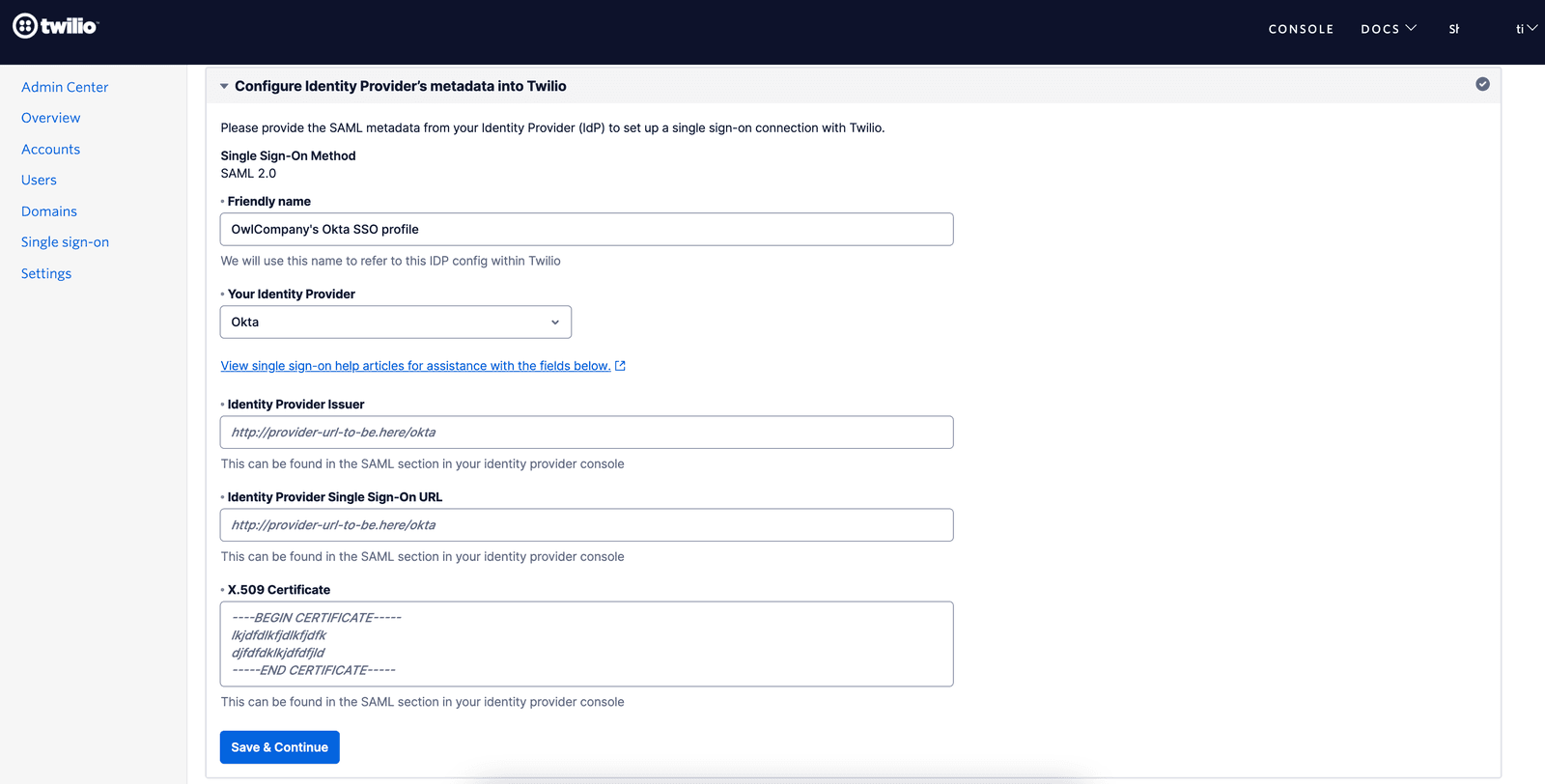The image size is (1545, 784).
Task: Go to CONSOLE in the top navigation
Action: pos(1301,28)
